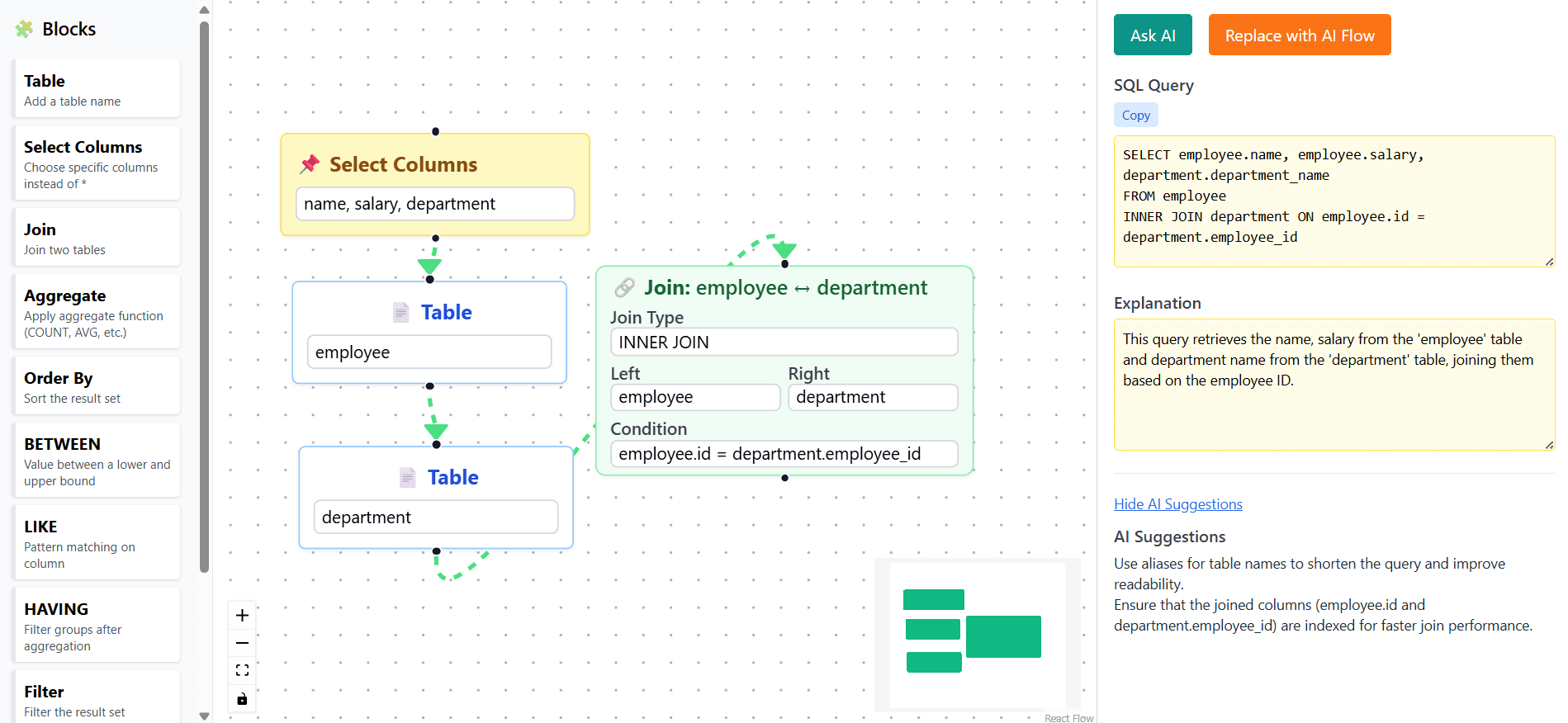Edit the Left table field in Join
Viewport: 1568px width, 723px height.
tap(695, 397)
